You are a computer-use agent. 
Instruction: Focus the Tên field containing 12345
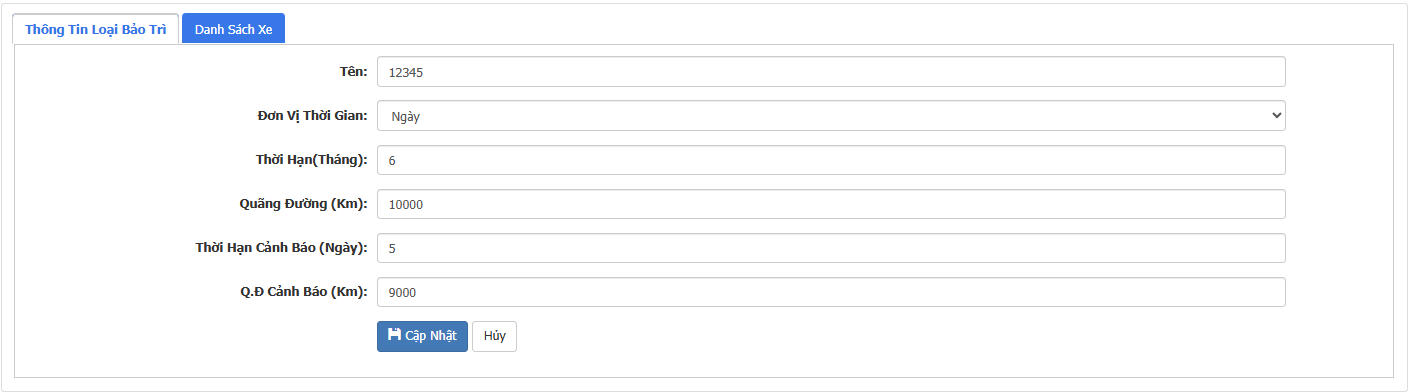[x=831, y=72]
